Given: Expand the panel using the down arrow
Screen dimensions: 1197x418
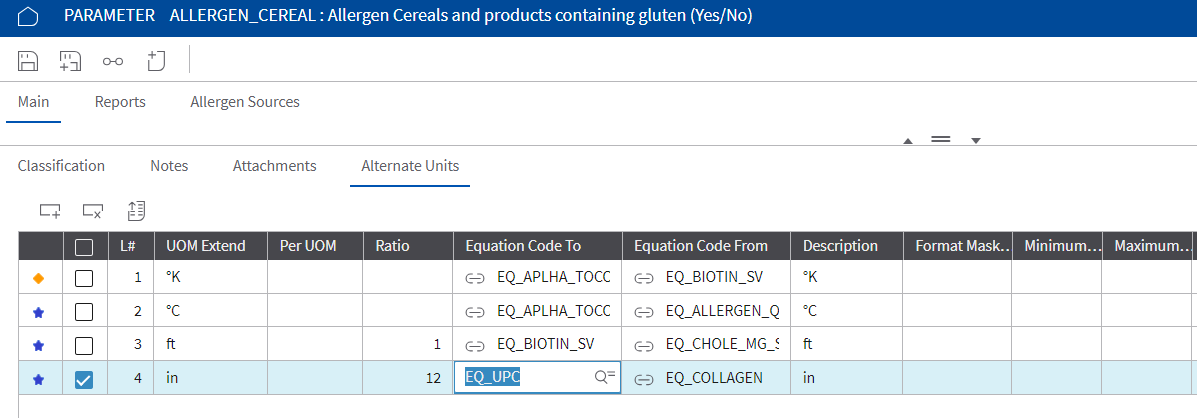Looking at the screenshot, I should tap(975, 140).
